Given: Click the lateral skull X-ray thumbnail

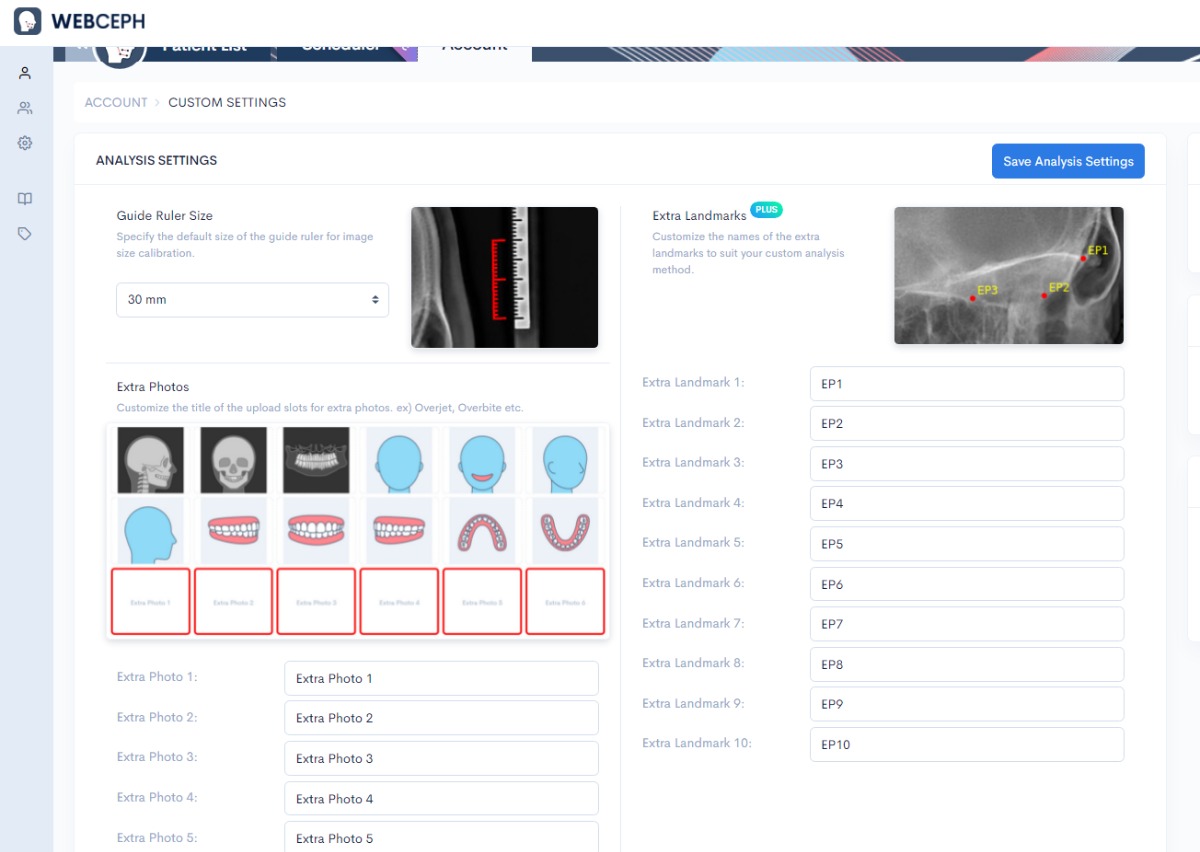Looking at the screenshot, I should [150, 460].
